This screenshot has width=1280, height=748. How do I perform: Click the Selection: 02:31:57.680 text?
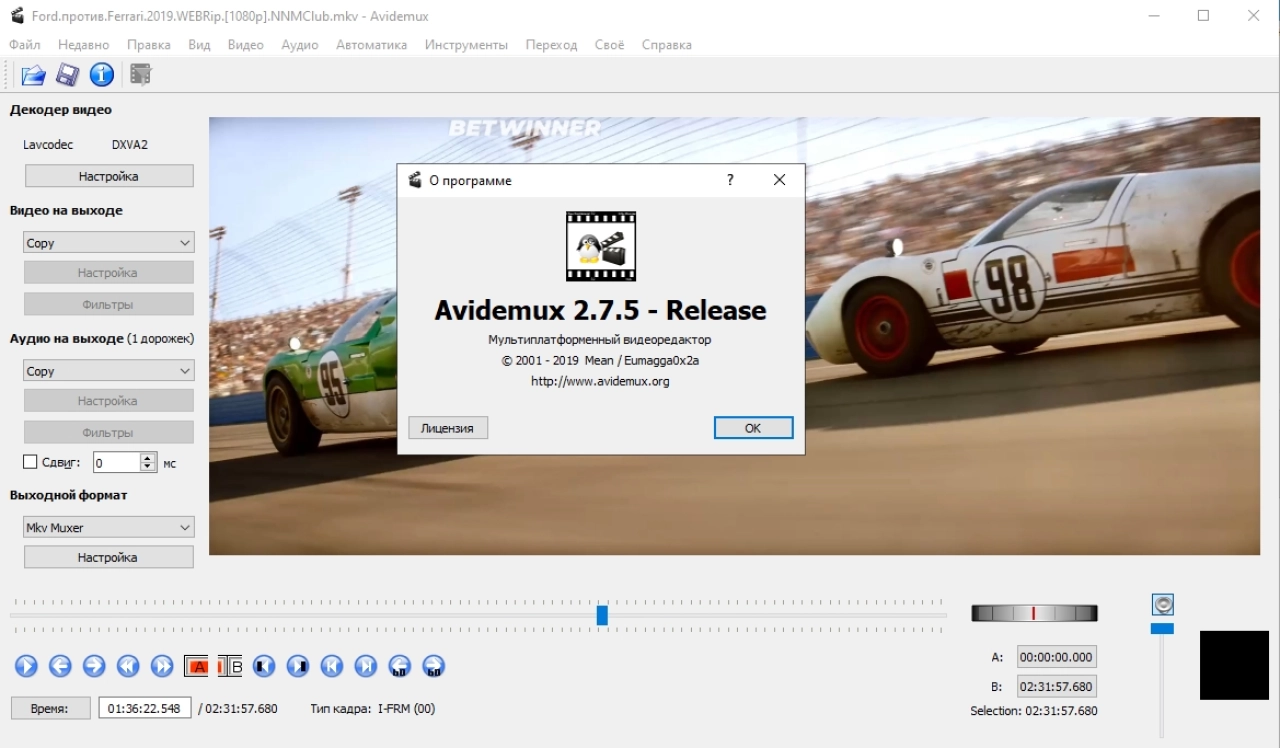pyautogui.click(x=1034, y=711)
